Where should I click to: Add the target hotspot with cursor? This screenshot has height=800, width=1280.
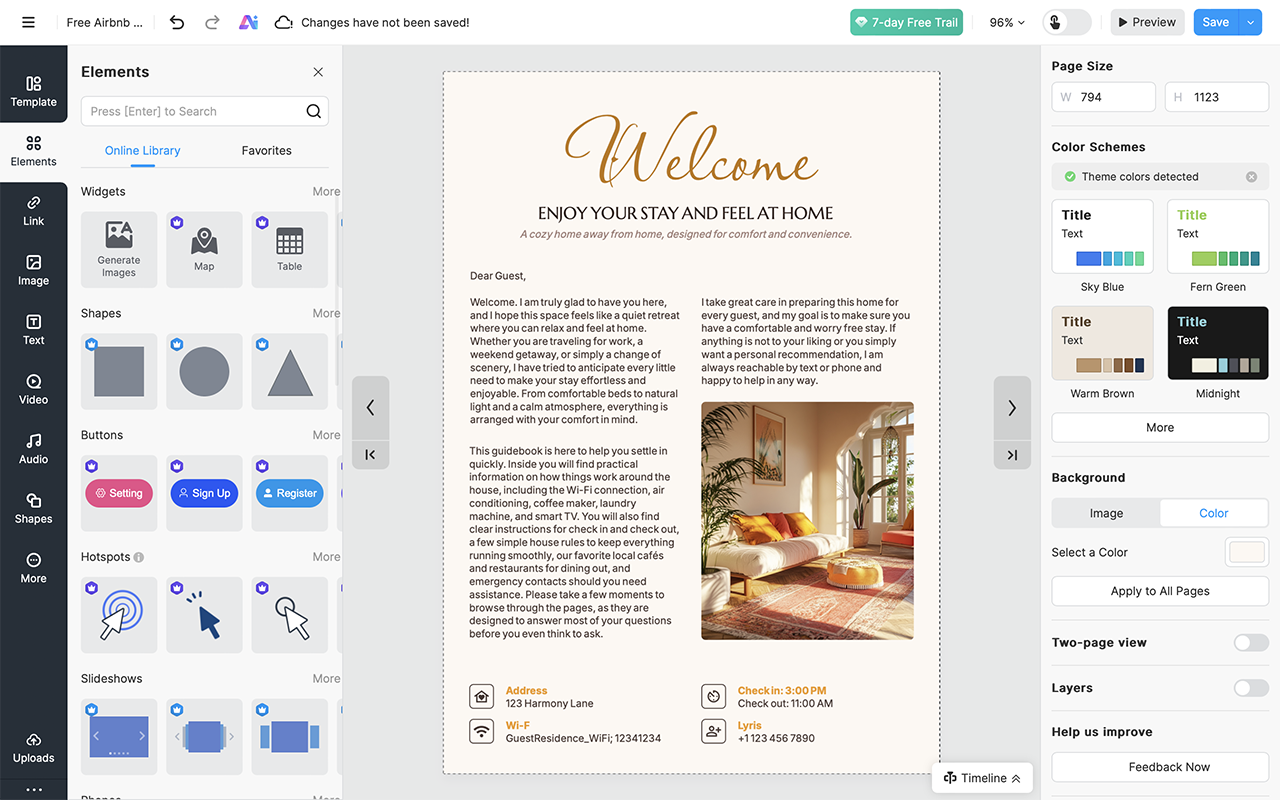[x=119, y=615]
